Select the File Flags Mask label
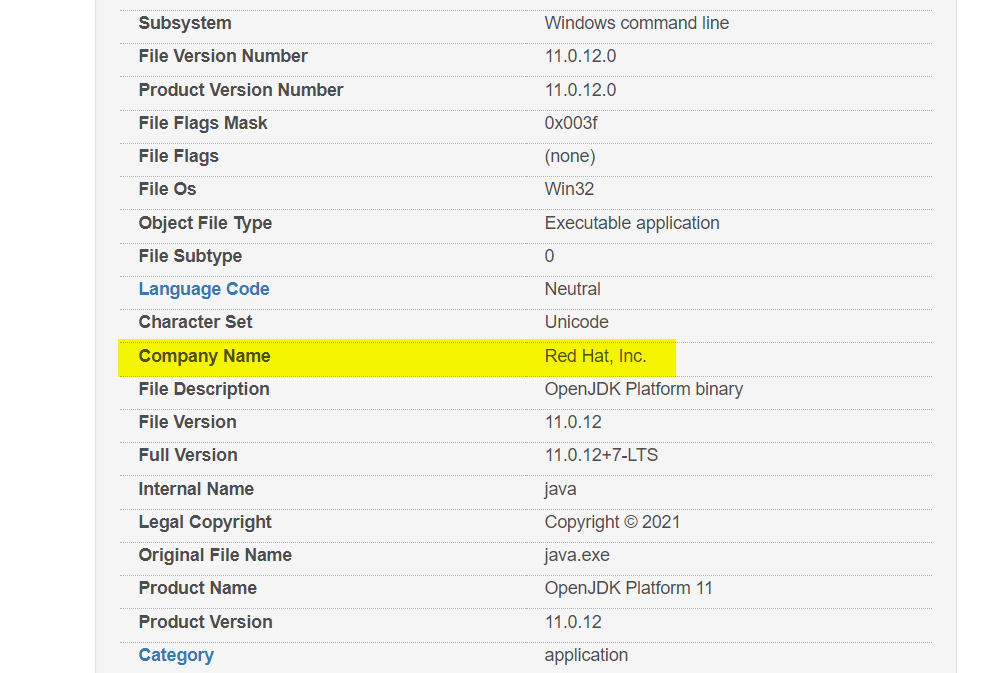 pos(203,123)
